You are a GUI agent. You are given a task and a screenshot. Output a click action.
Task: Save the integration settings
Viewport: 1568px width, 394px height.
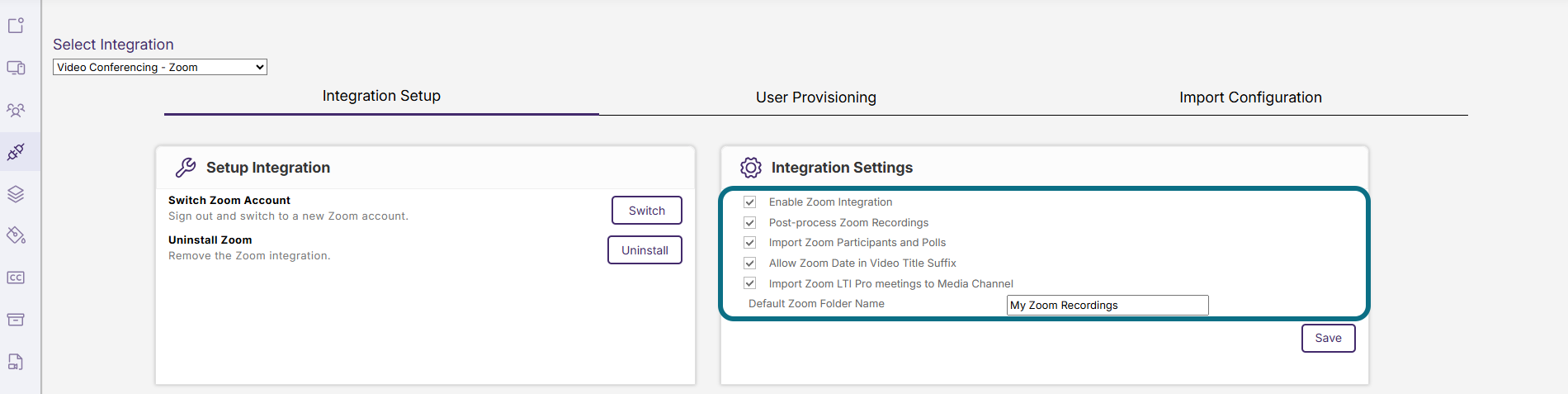[x=1328, y=338]
